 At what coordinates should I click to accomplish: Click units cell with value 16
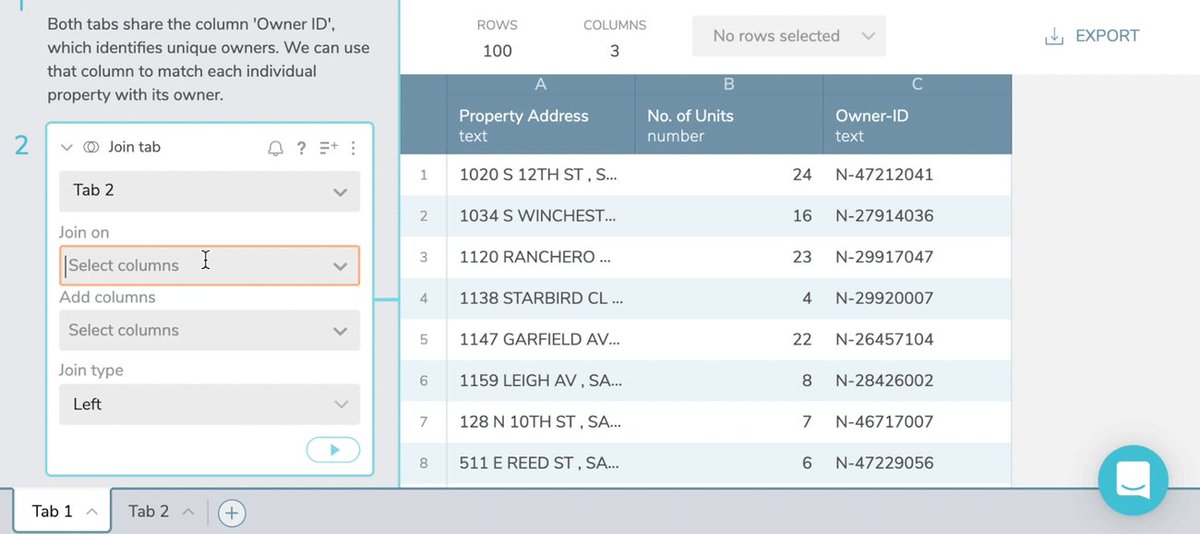point(729,216)
